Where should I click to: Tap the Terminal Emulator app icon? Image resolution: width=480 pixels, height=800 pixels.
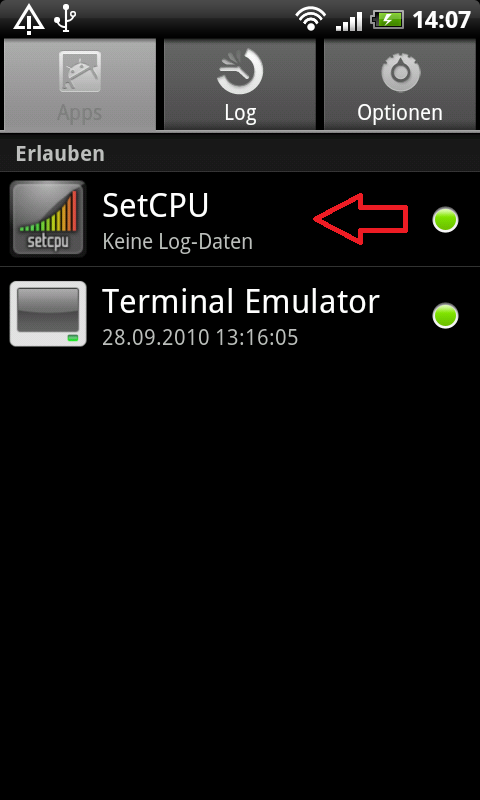tap(48, 314)
